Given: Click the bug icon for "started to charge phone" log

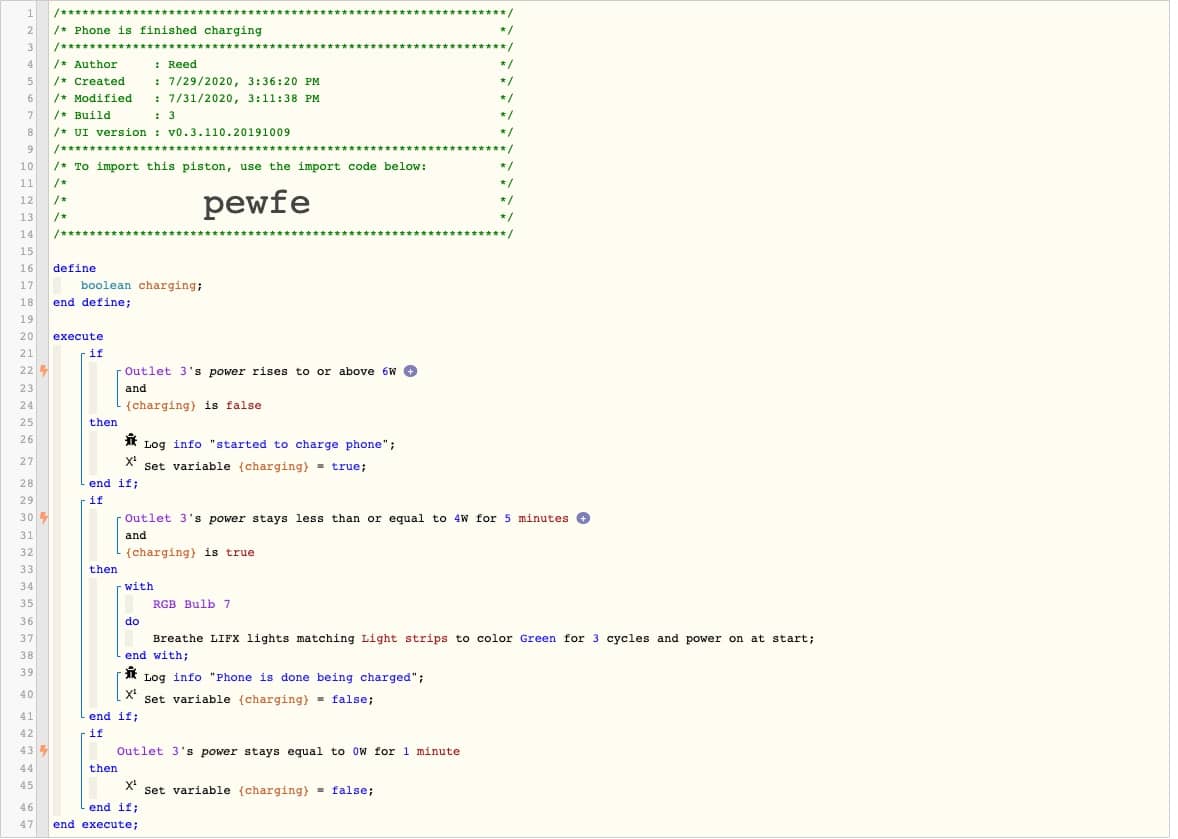Looking at the screenshot, I should pyautogui.click(x=131, y=441).
